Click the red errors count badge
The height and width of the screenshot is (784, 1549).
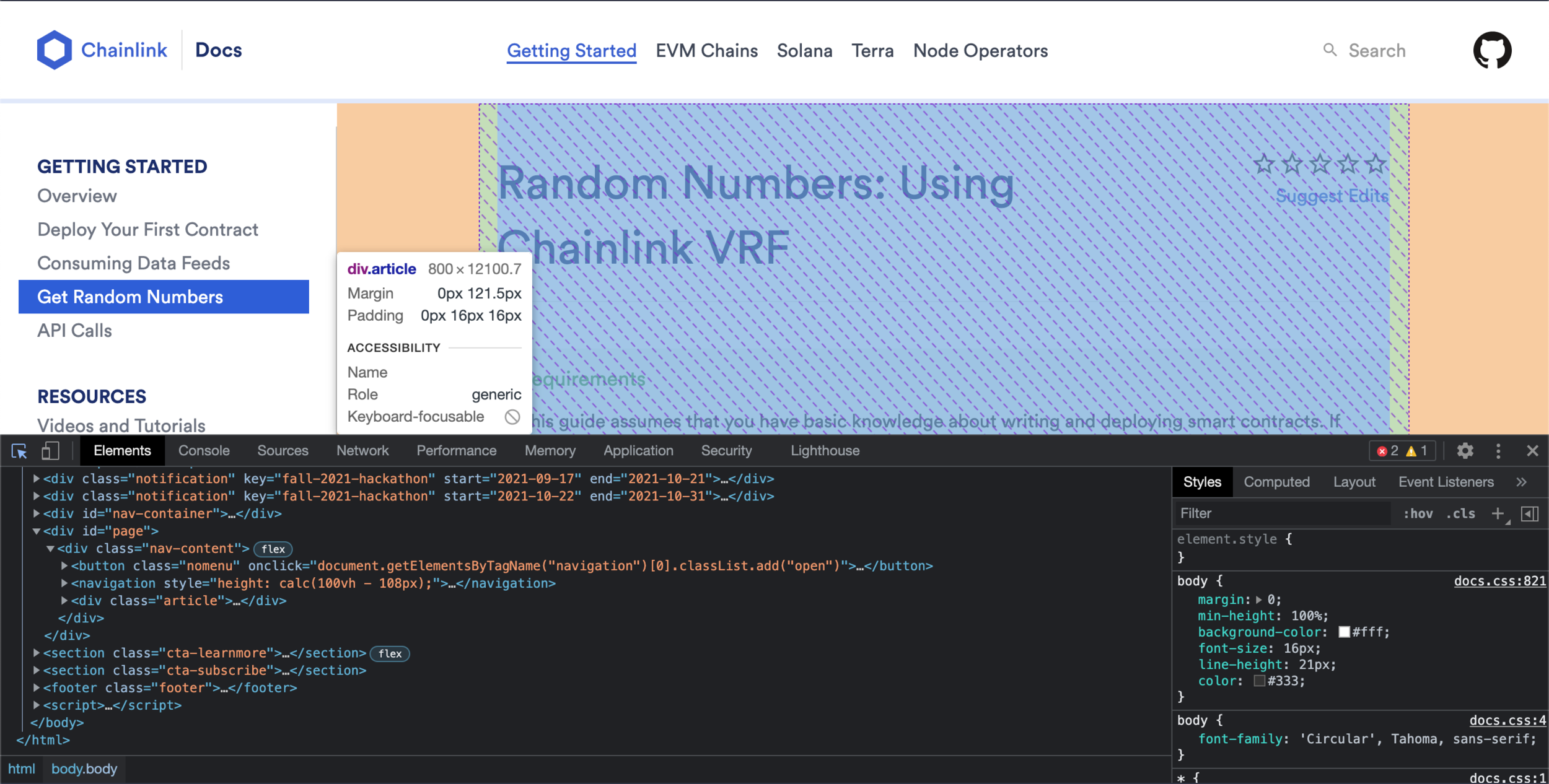[x=1387, y=451]
